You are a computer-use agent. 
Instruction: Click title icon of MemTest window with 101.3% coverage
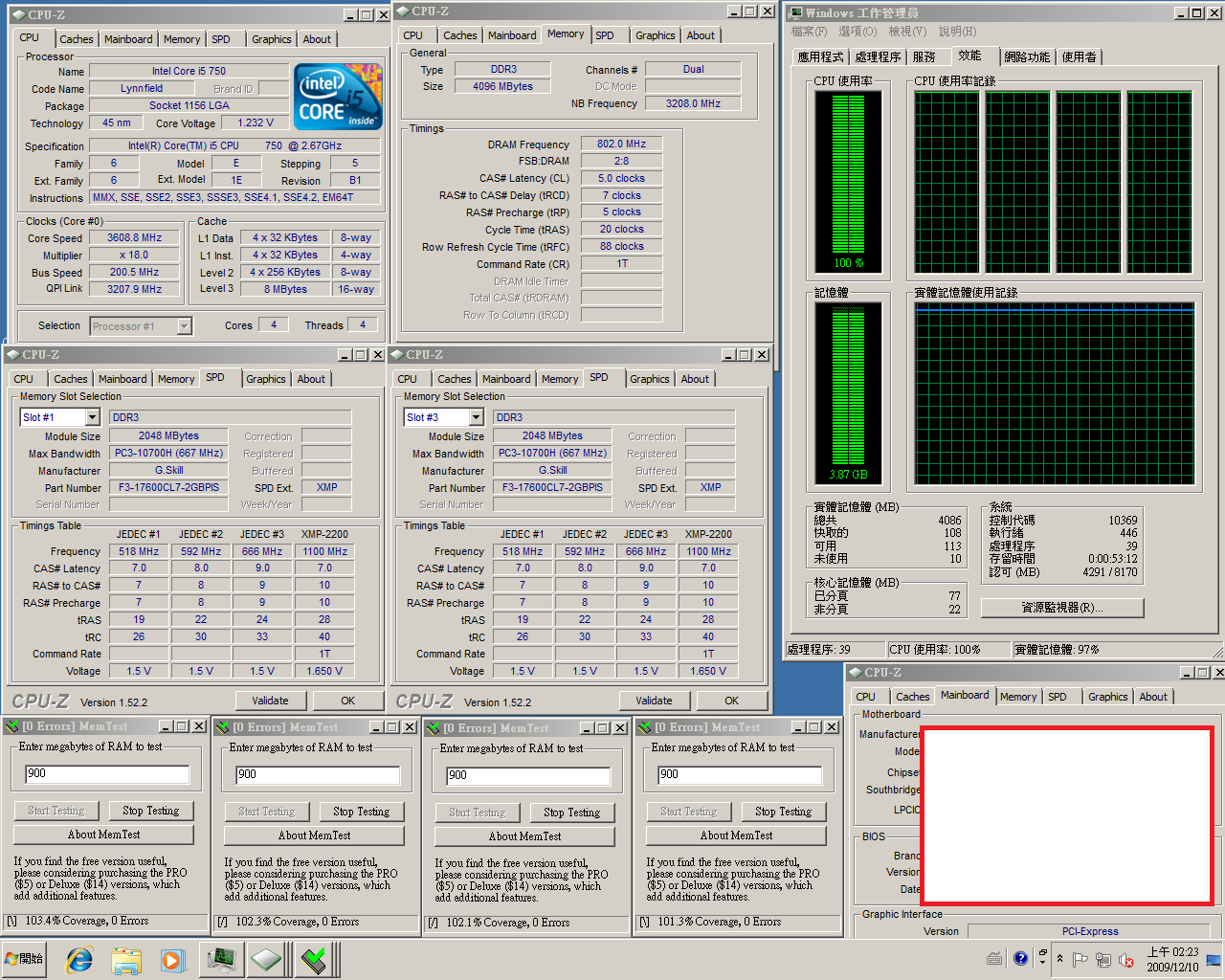click(x=644, y=727)
